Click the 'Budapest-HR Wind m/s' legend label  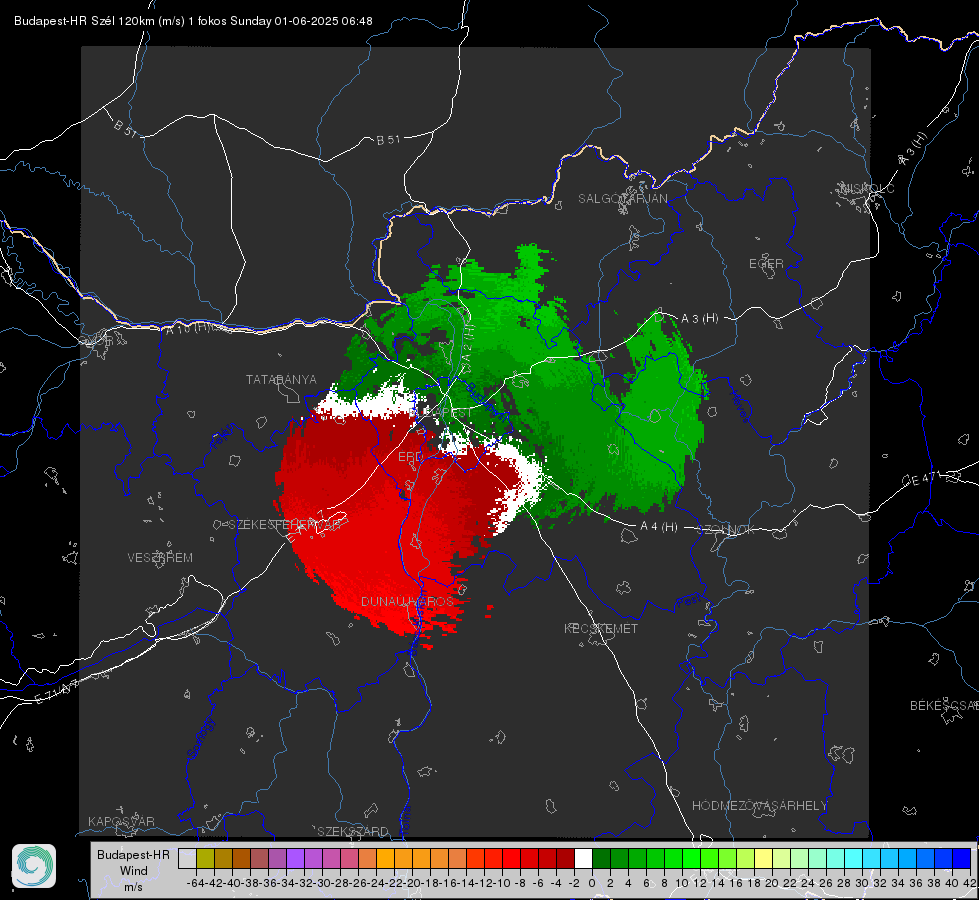[134, 871]
